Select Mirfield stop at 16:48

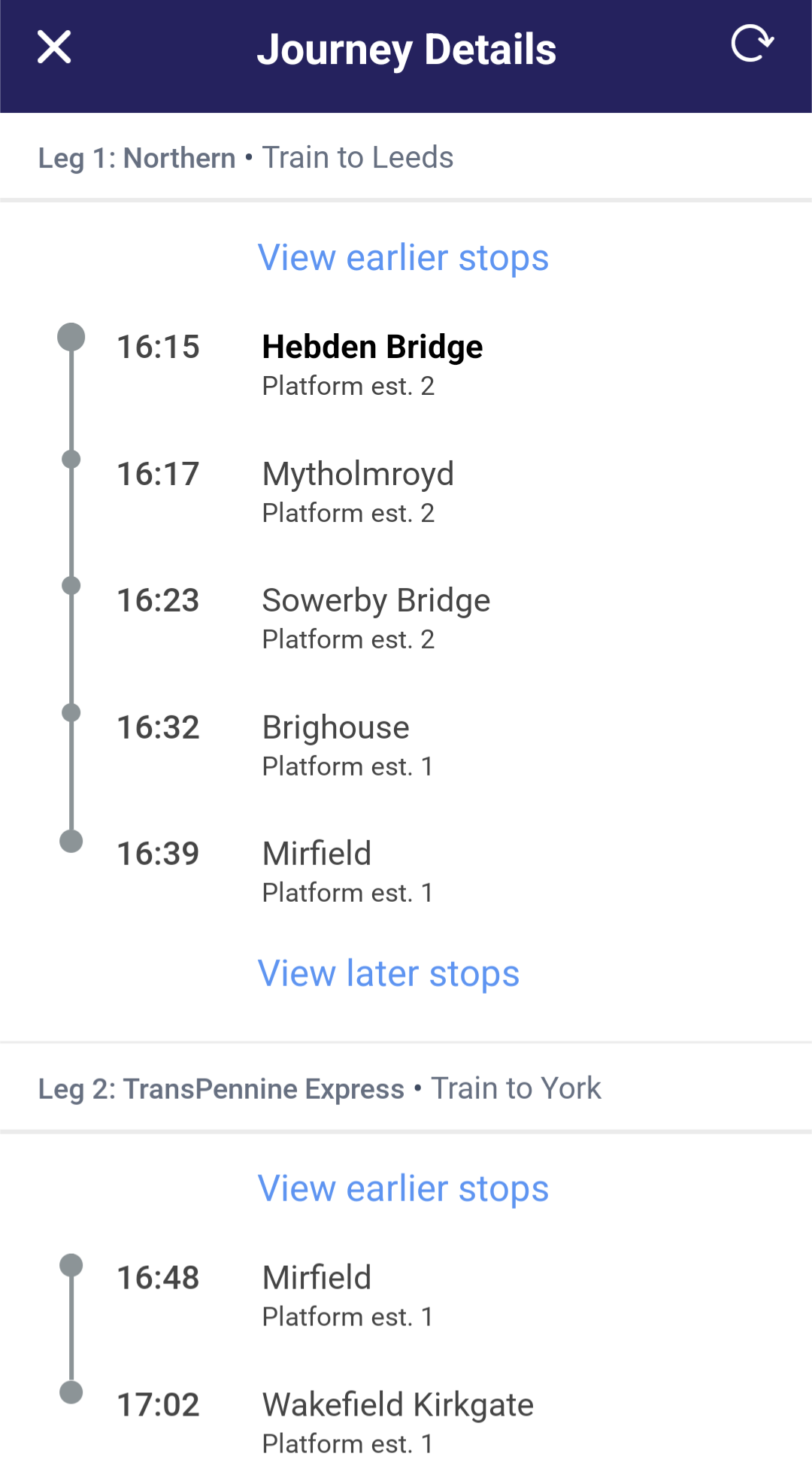[x=317, y=1279]
